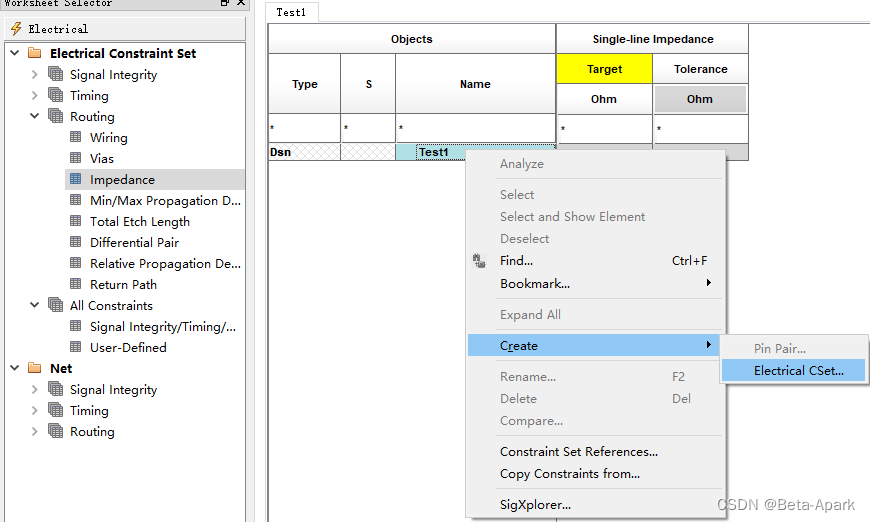Expand the Timing node under Net

(x=35, y=411)
